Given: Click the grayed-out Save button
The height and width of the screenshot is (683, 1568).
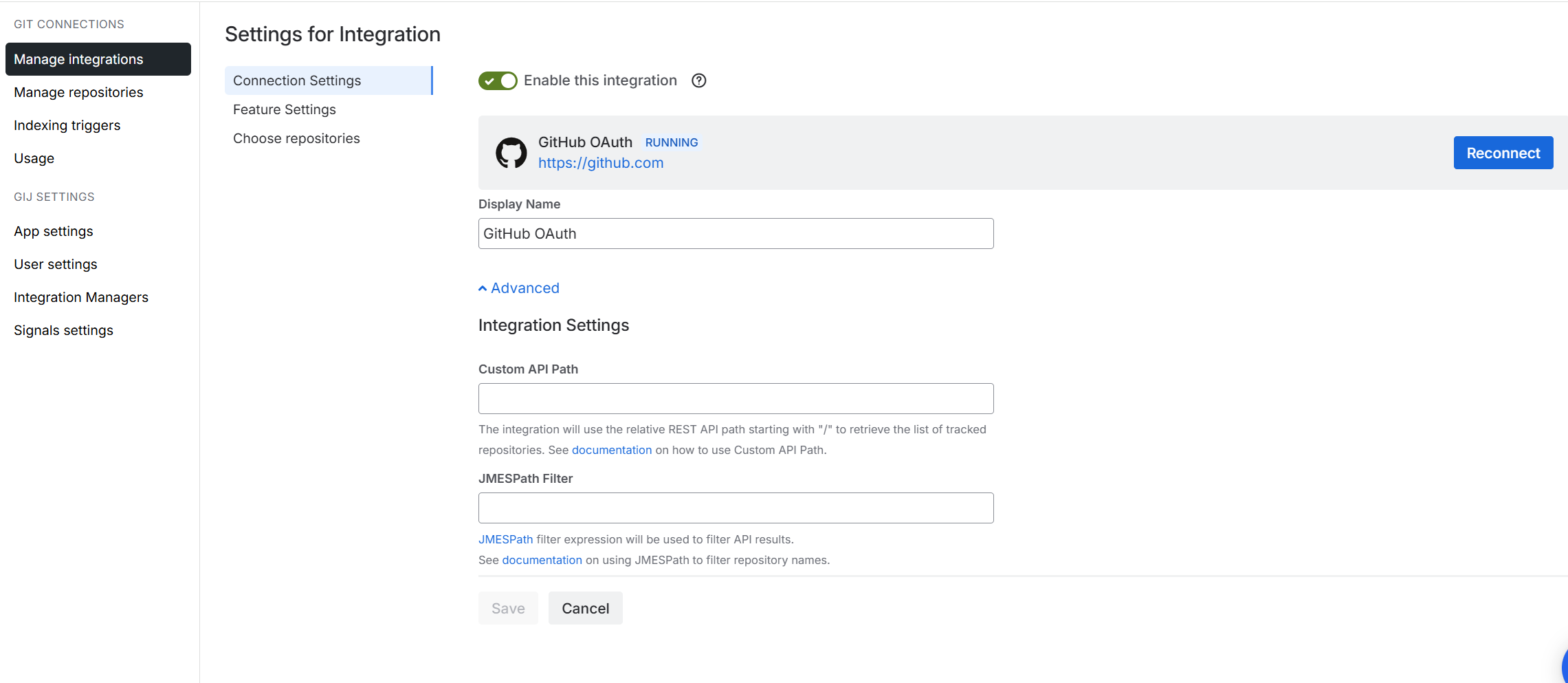Looking at the screenshot, I should (x=508, y=608).
